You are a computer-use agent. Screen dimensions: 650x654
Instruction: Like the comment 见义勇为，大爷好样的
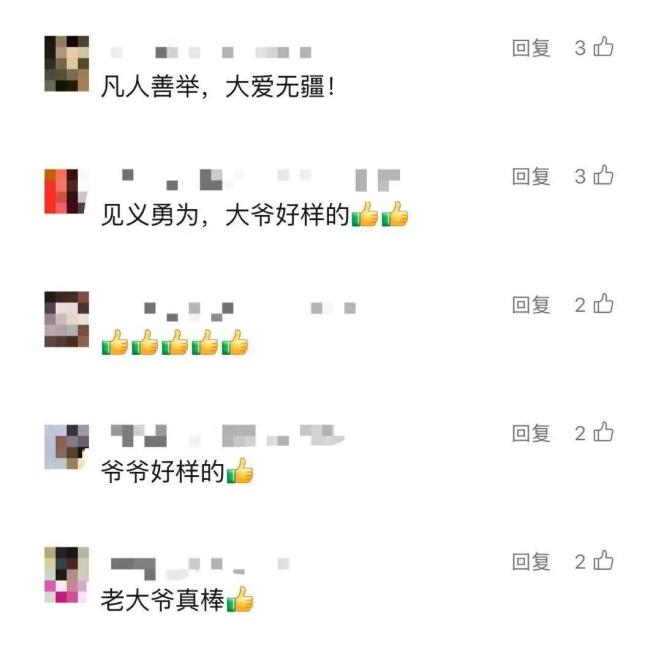pyautogui.click(x=603, y=175)
